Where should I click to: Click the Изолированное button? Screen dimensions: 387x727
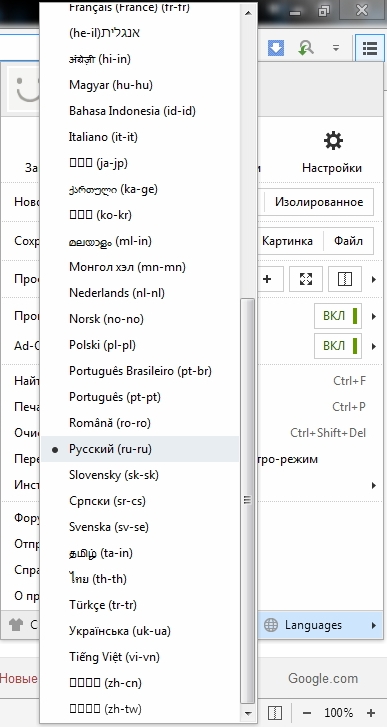coord(319,202)
